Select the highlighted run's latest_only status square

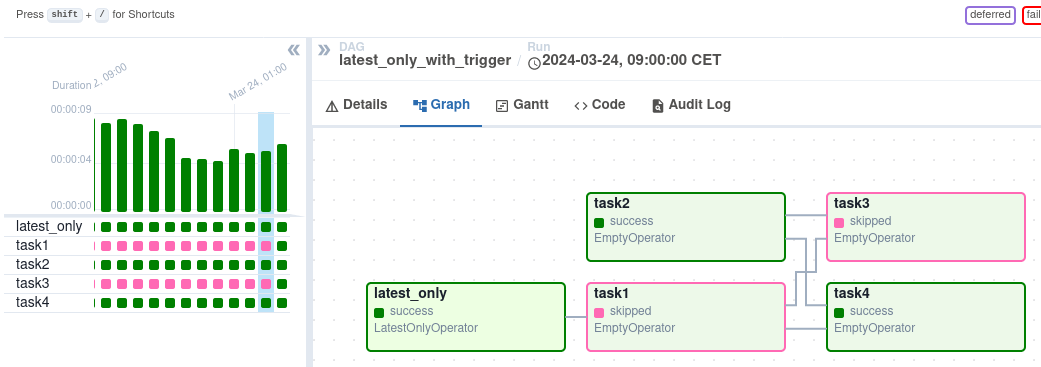click(x=266, y=227)
